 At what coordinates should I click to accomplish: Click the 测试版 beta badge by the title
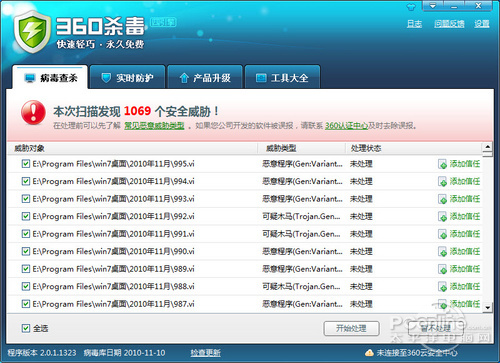point(163,22)
